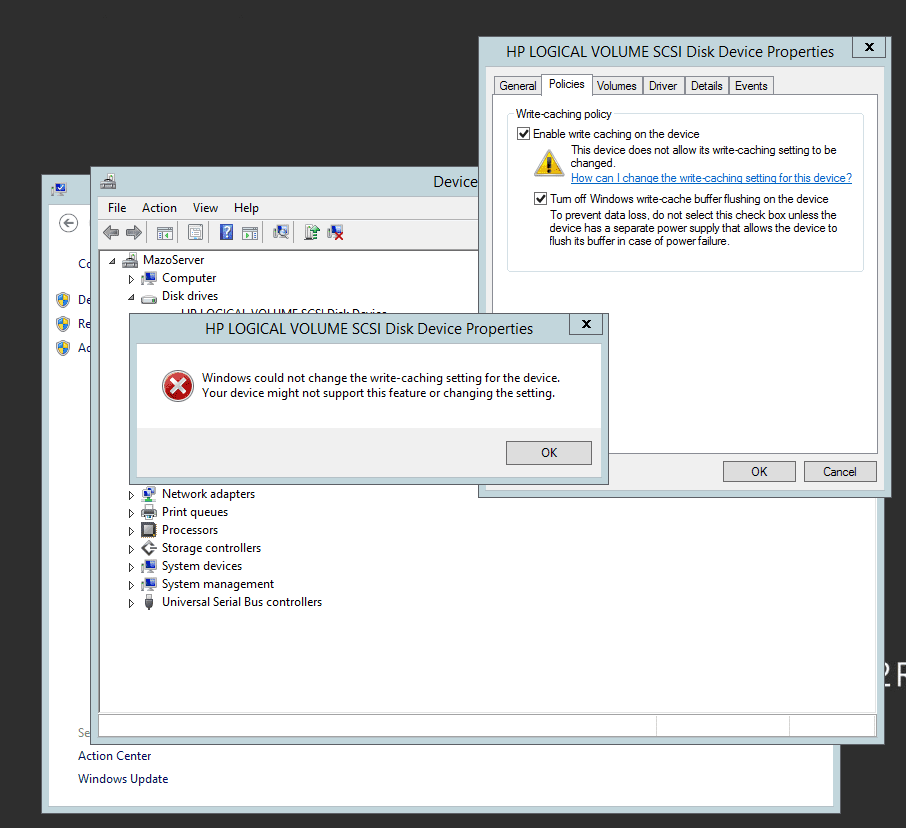Click the Network adapters category icon
The width and height of the screenshot is (906, 828).
(x=149, y=494)
